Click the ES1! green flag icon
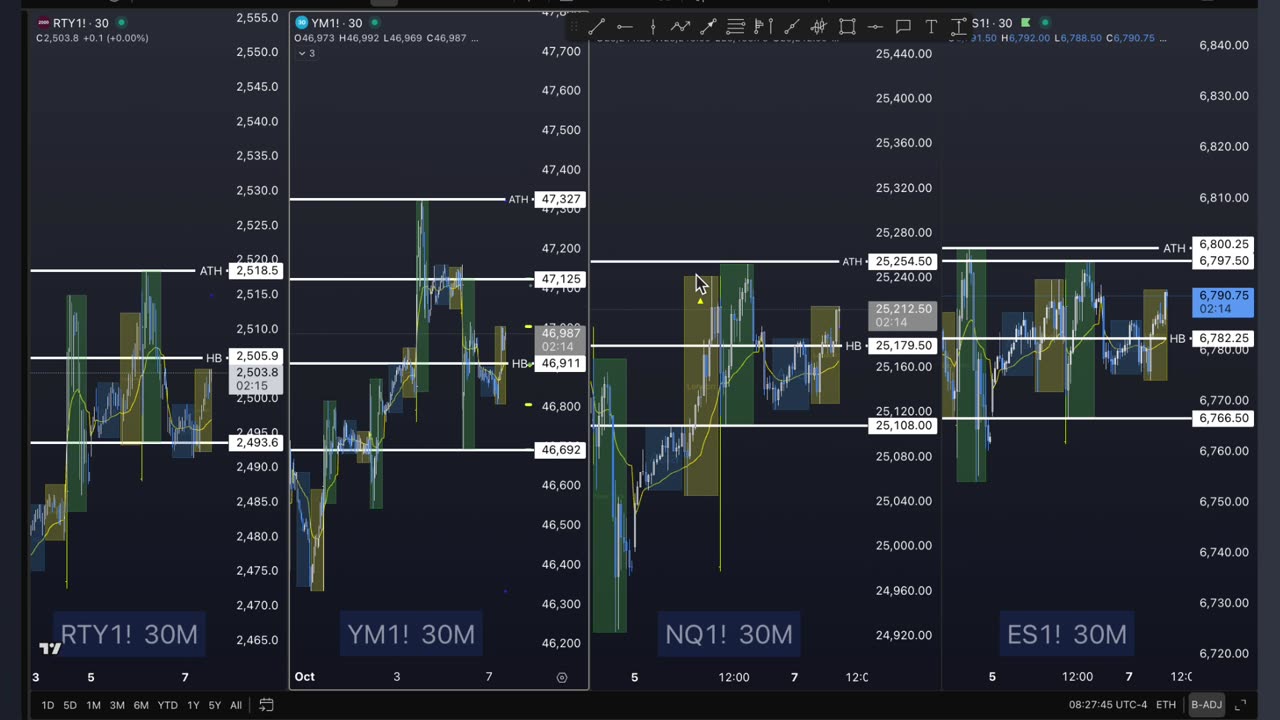 (x=1026, y=22)
